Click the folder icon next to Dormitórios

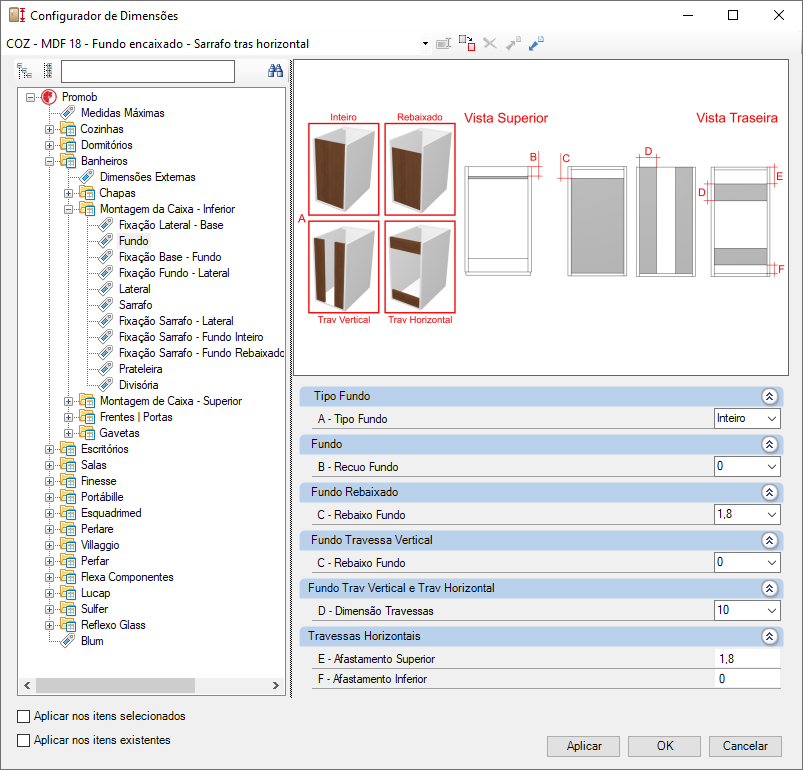coord(68,145)
